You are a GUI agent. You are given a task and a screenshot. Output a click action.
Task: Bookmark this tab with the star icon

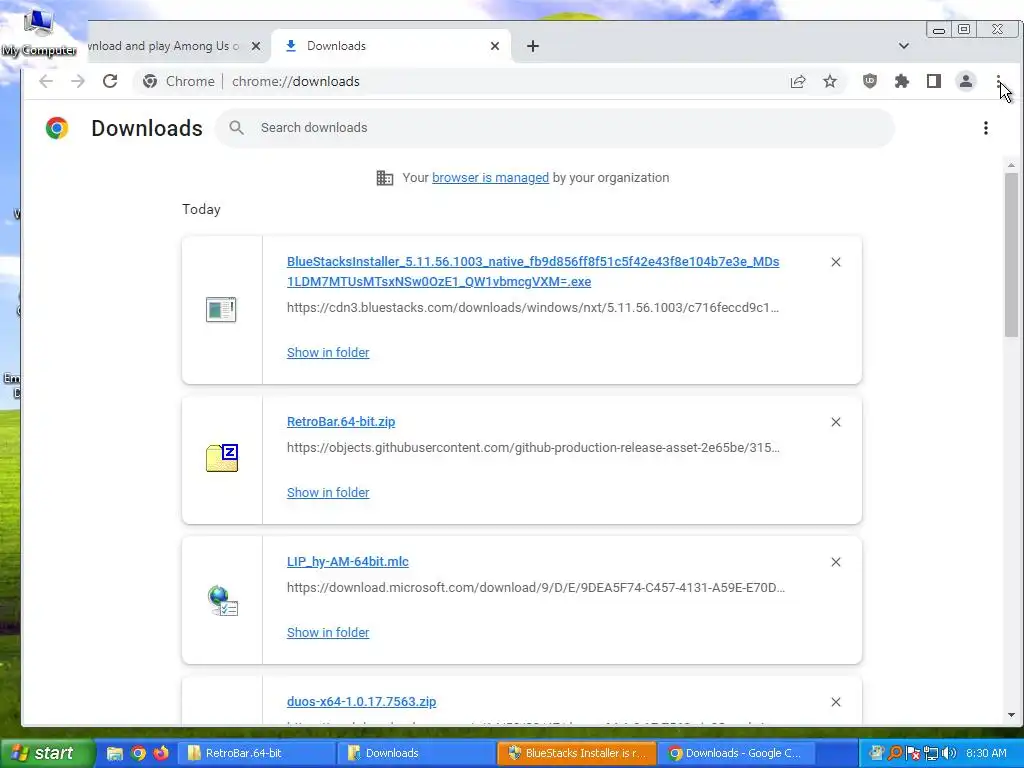click(x=829, y=82)
